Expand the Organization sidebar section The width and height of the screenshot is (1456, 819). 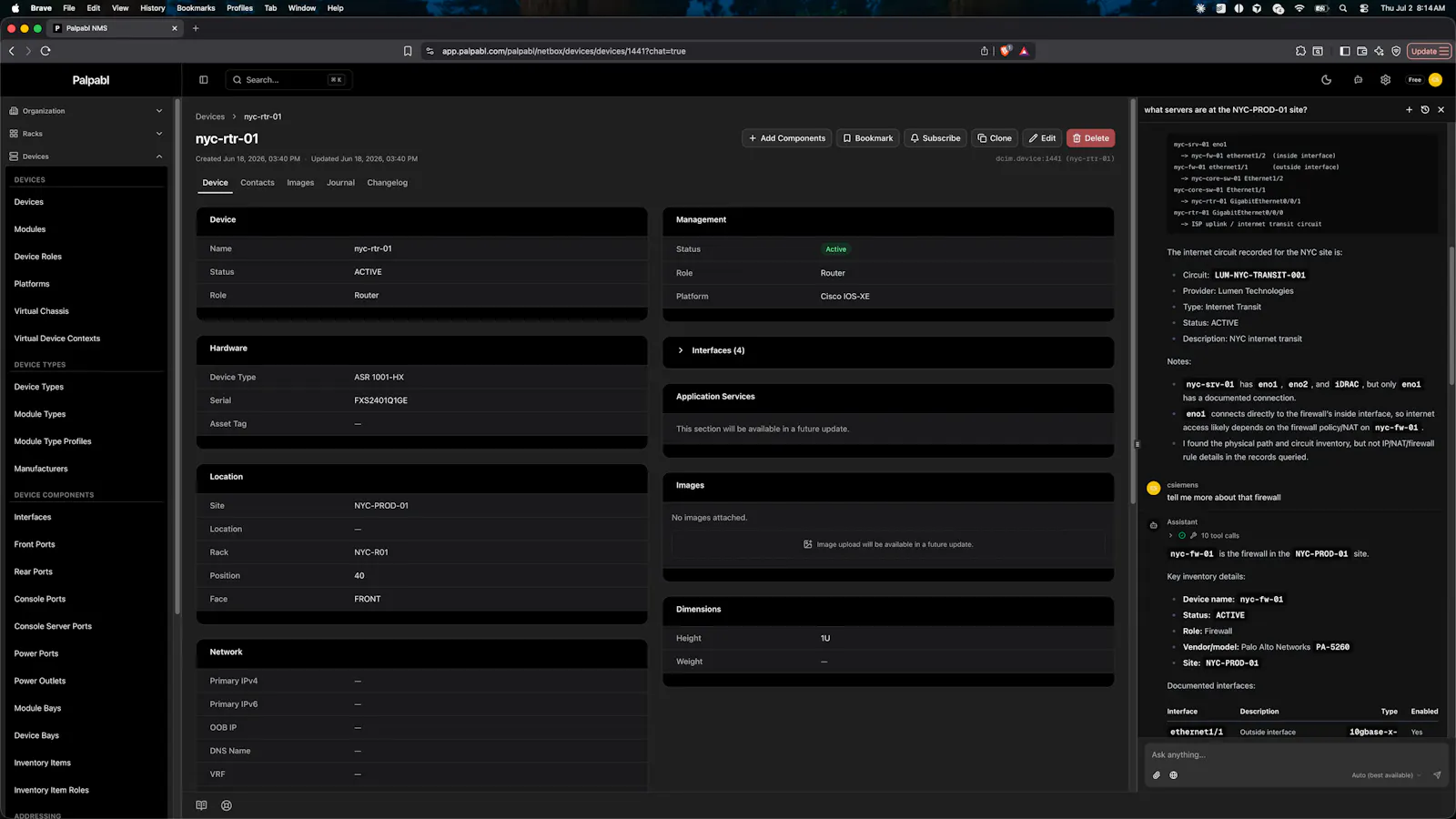(x=86, y=111)
